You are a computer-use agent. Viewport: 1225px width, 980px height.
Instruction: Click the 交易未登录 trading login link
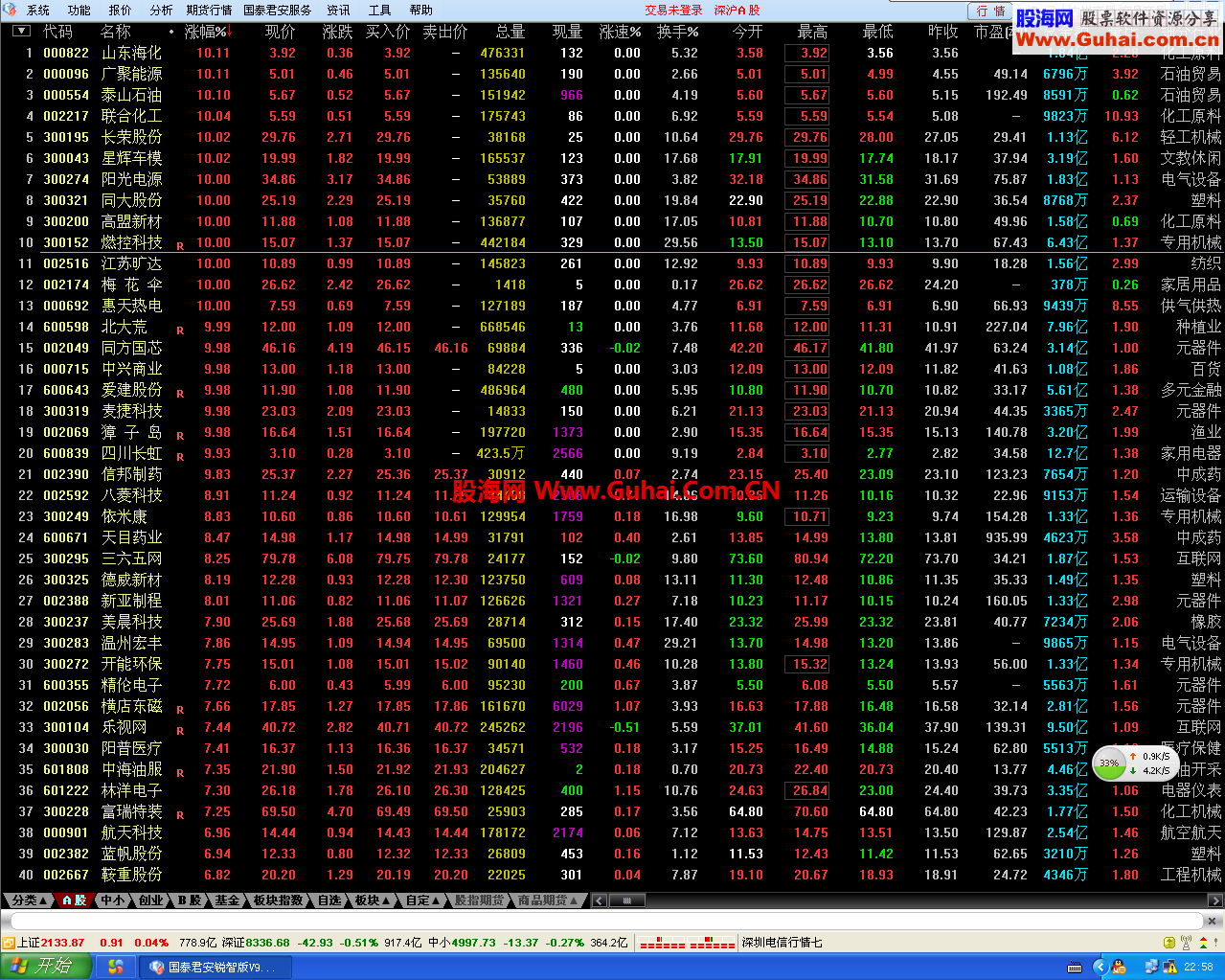673,10
